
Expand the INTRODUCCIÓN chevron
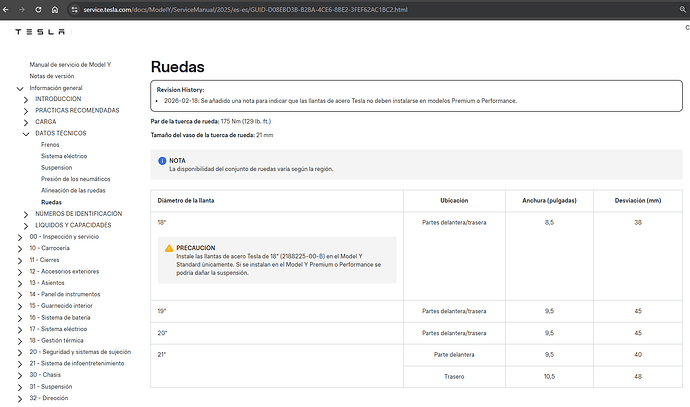(x=26, y=100)
